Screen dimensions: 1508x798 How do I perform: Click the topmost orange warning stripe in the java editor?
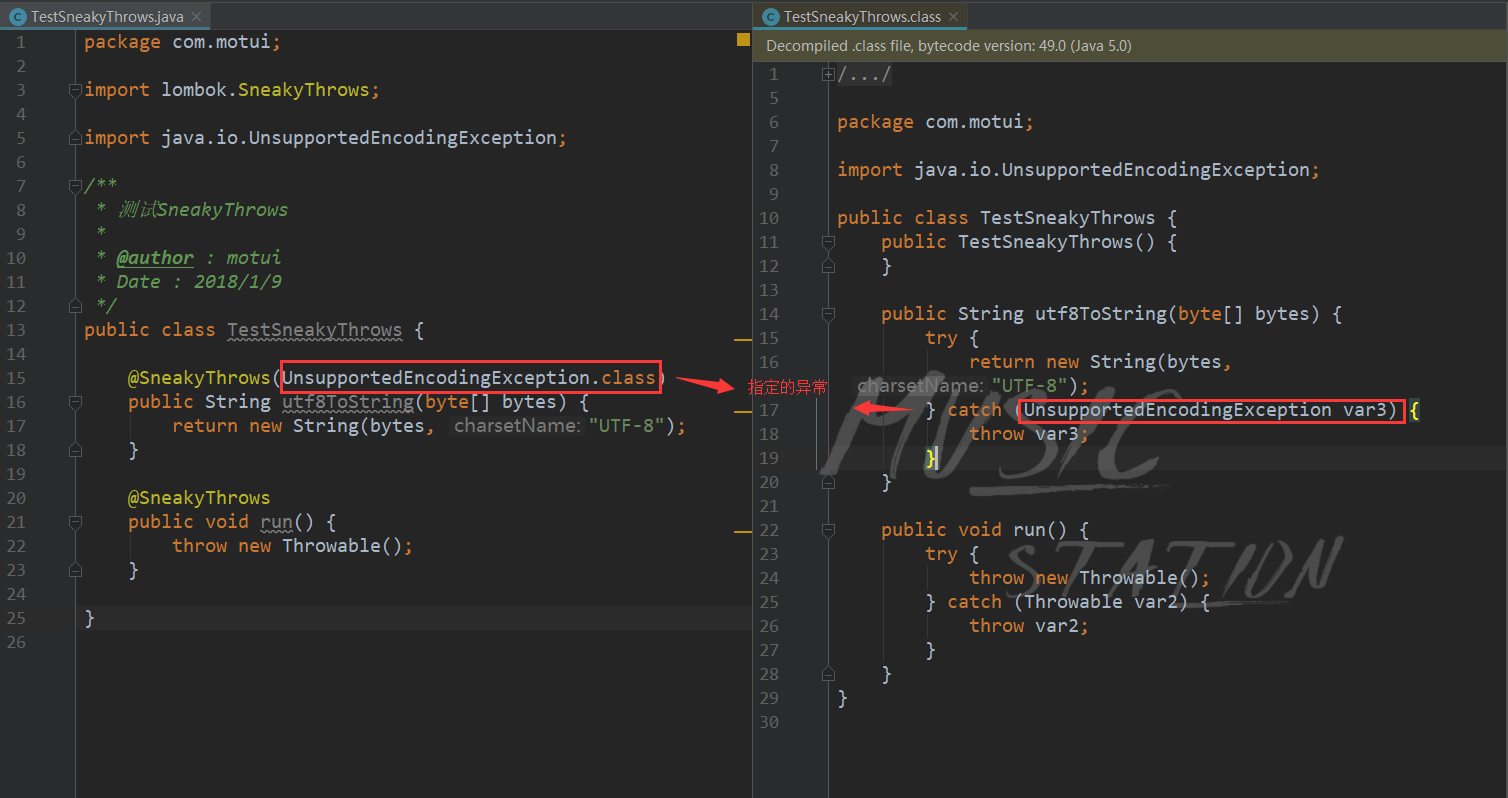(743, 341)
